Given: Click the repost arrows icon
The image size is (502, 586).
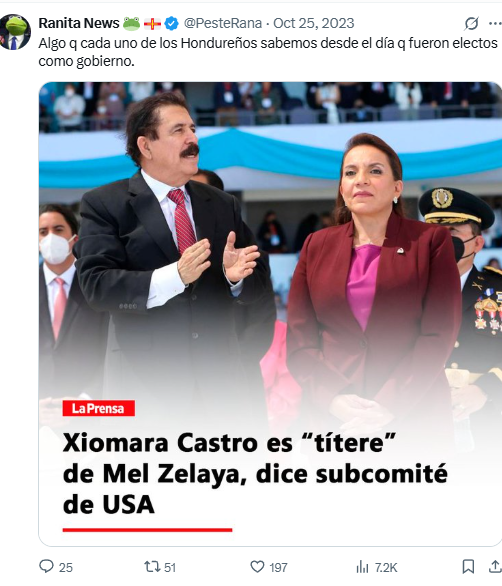Looking at the screenshot, I should [152, 567].
